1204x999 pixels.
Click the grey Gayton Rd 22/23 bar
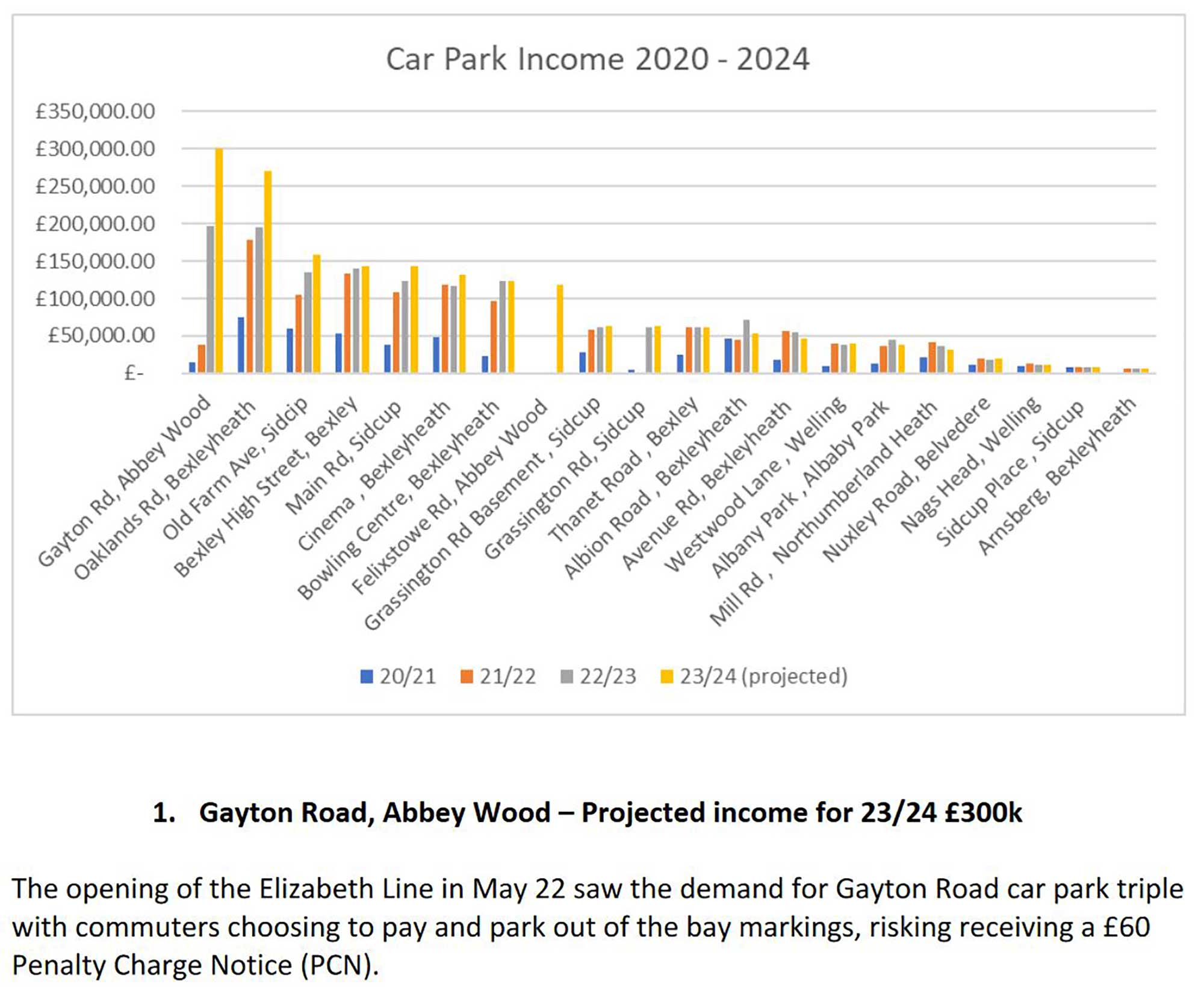click(210, 299)
